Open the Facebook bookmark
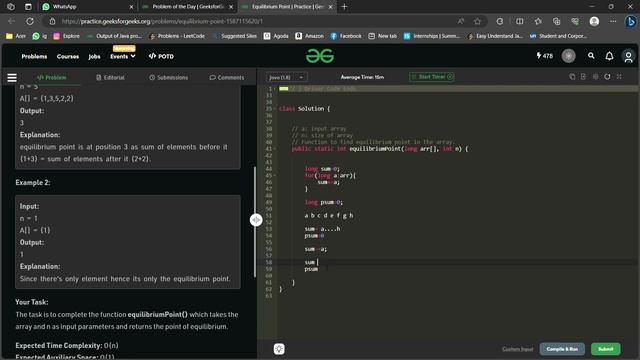The height and width of the screenshot is (360, 640). point(346,36)
